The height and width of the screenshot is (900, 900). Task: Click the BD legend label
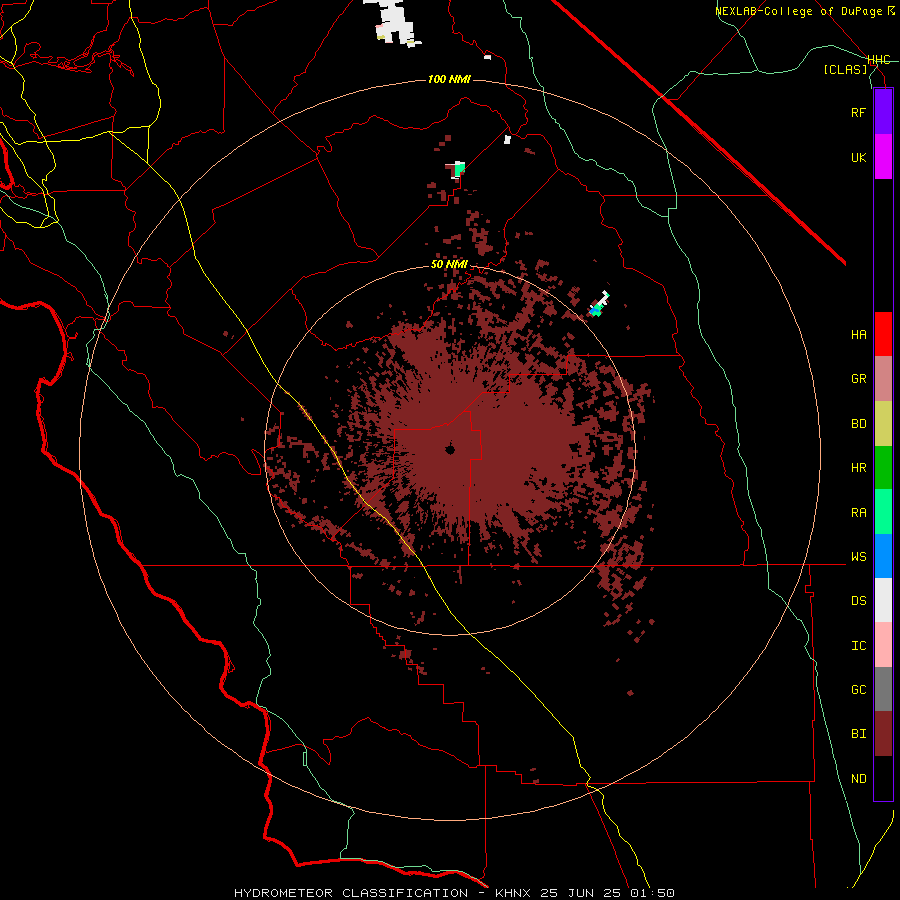pyautogui.click(x=858, y=424)
